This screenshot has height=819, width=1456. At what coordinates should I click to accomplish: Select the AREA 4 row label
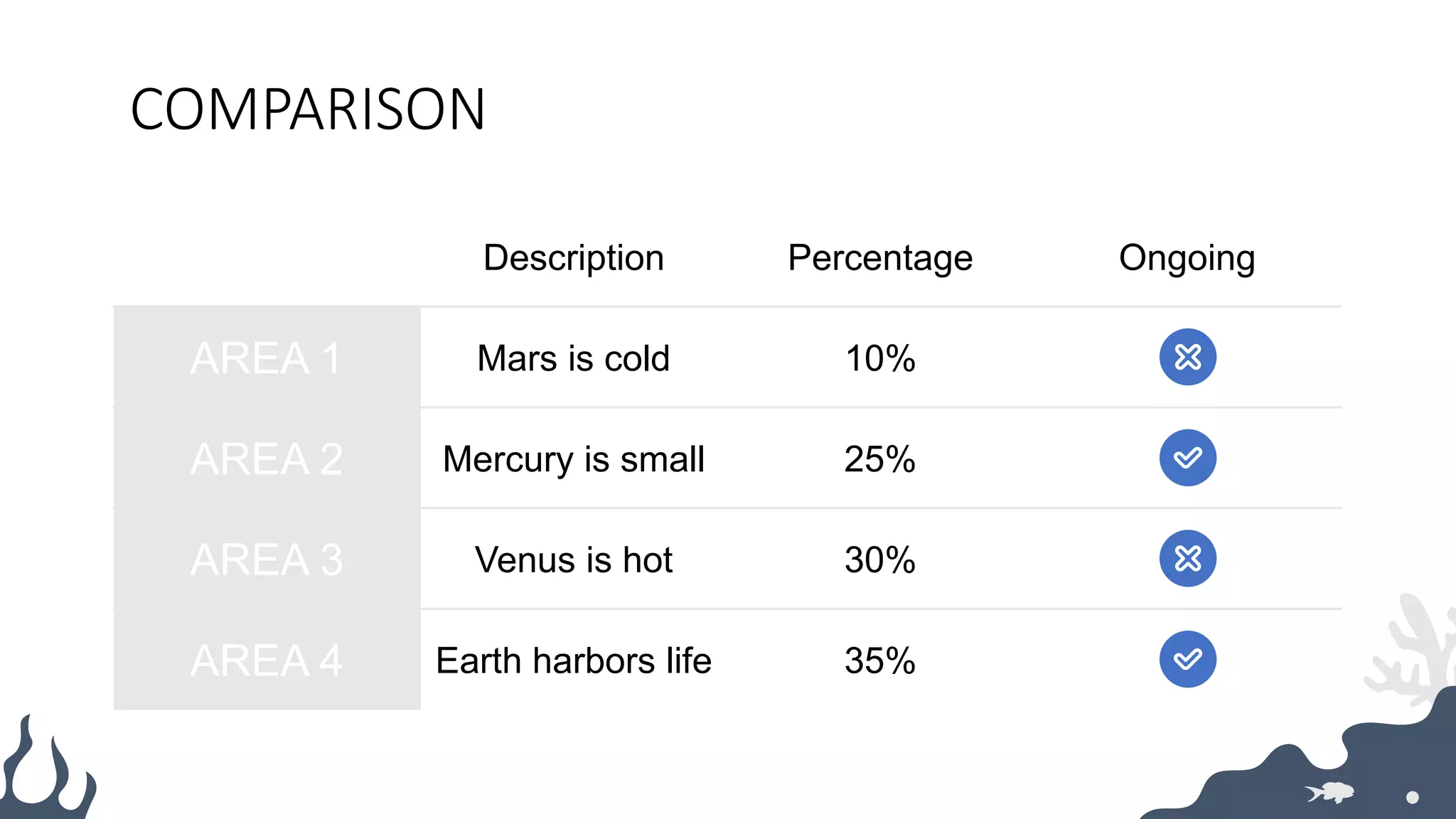267,660
